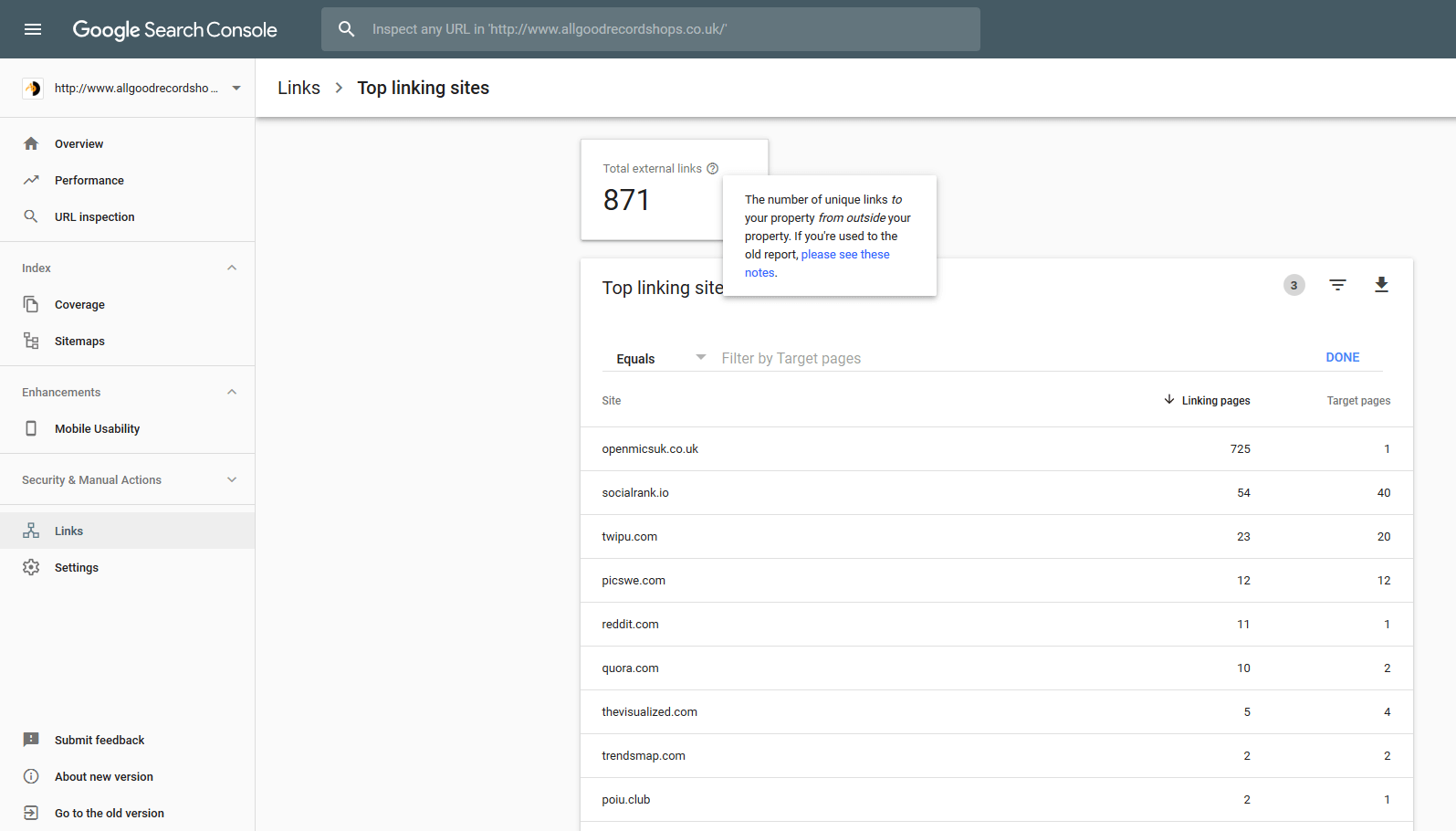Click the property favicon icon
The image size is (1456, 831).
(x=33, y=88)
